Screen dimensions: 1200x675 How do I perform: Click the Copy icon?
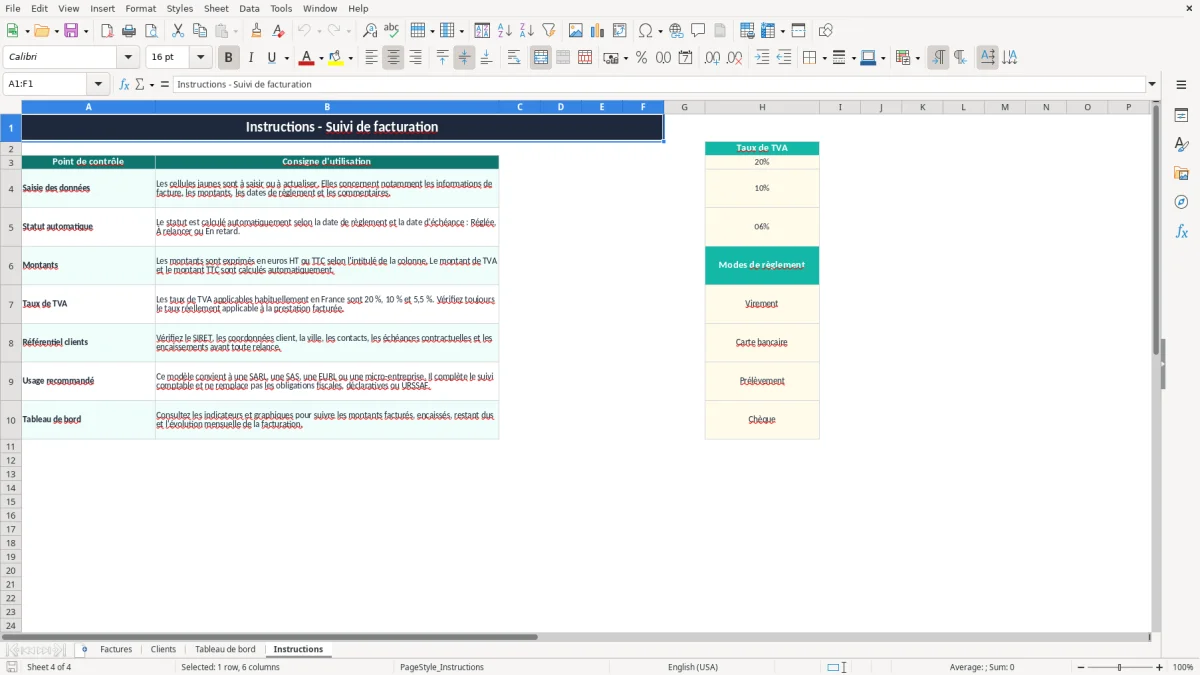[199, 31]
